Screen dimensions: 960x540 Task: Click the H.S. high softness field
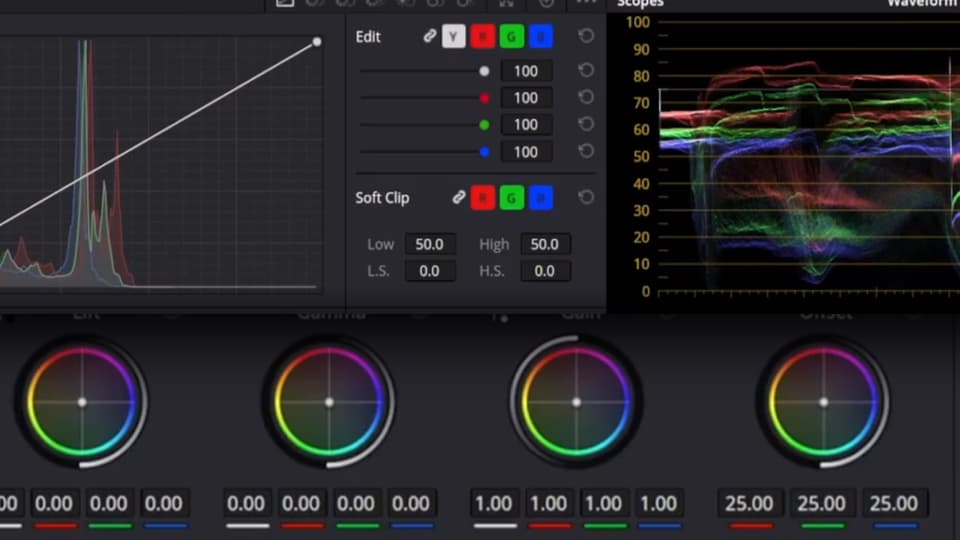[545, 271]
